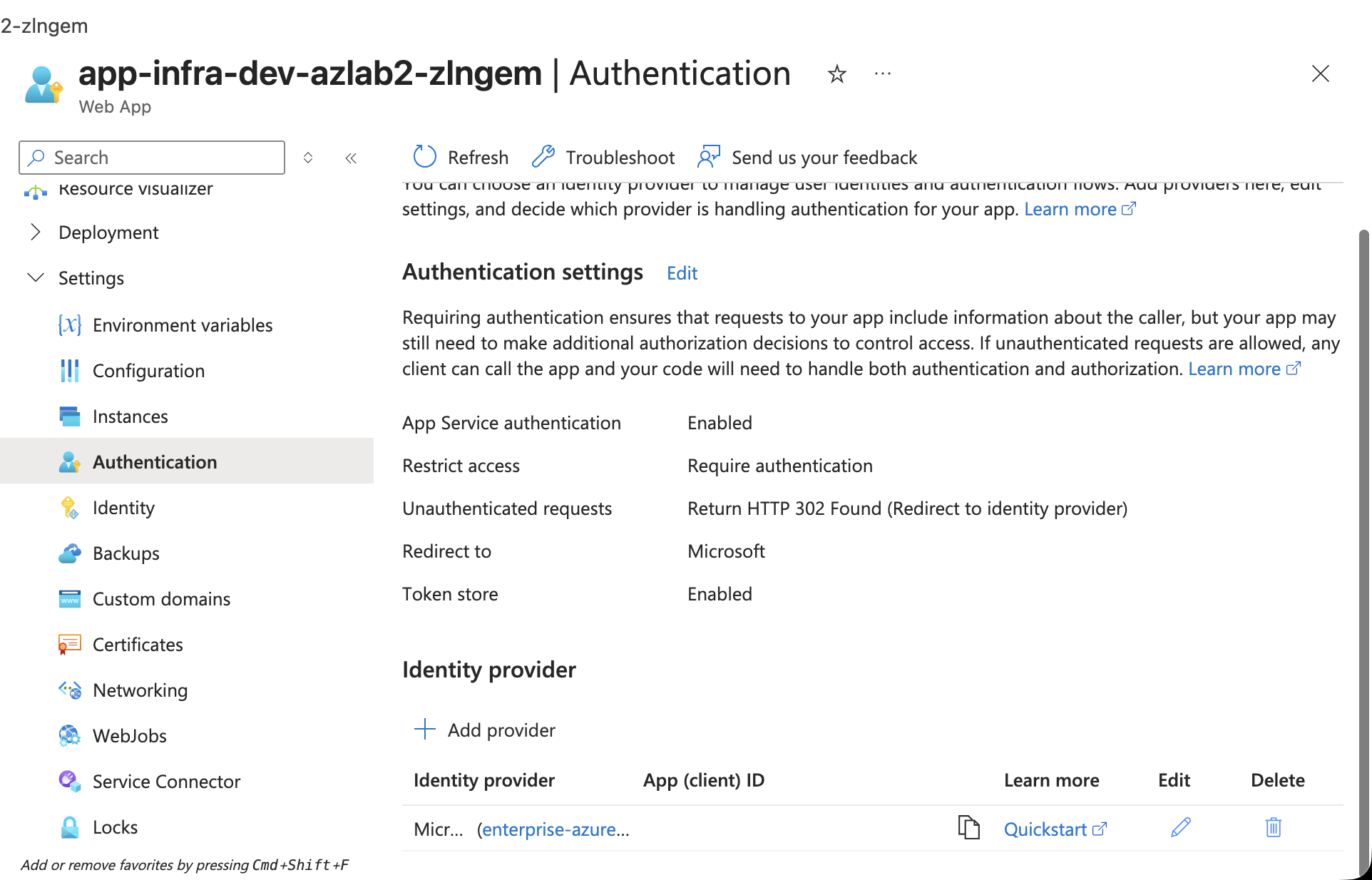1372x880 pixels.
Task: Click the Troubleshoot wrench icon
Action: tap(543, 157)
